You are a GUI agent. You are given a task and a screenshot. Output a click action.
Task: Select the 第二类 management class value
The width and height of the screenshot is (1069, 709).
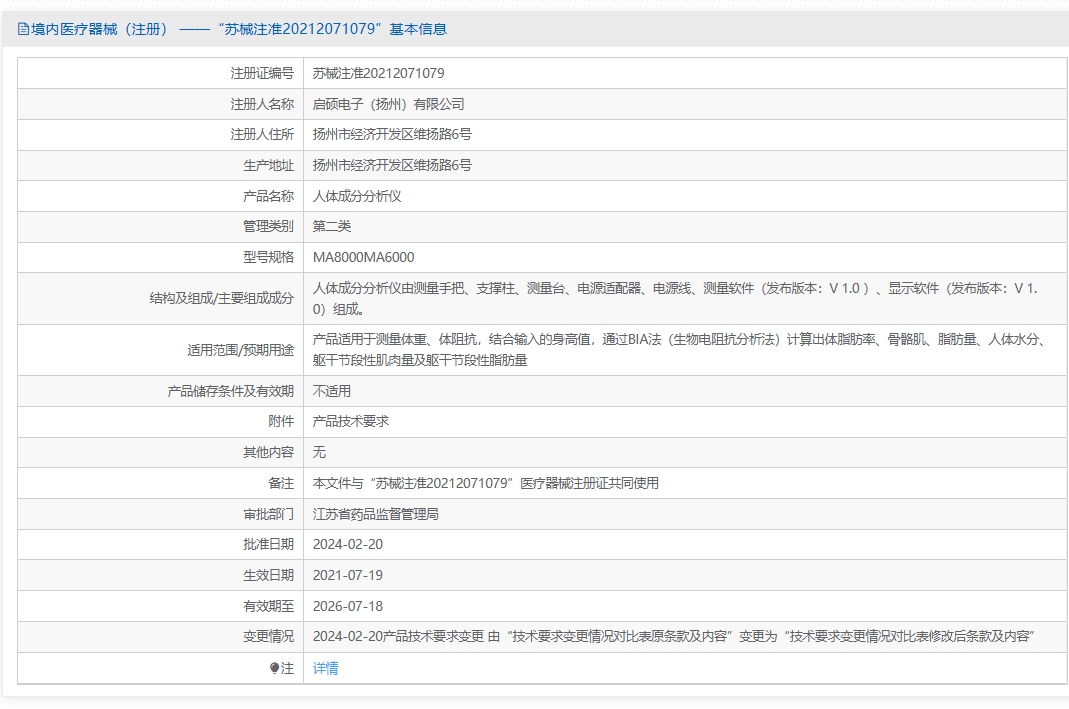tap(332, 226)
